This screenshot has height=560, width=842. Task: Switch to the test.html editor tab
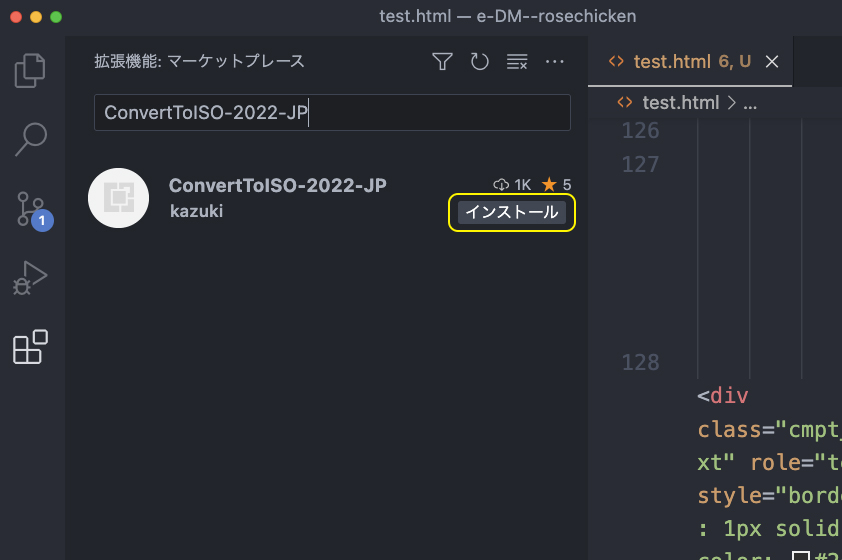pos(679,62)
